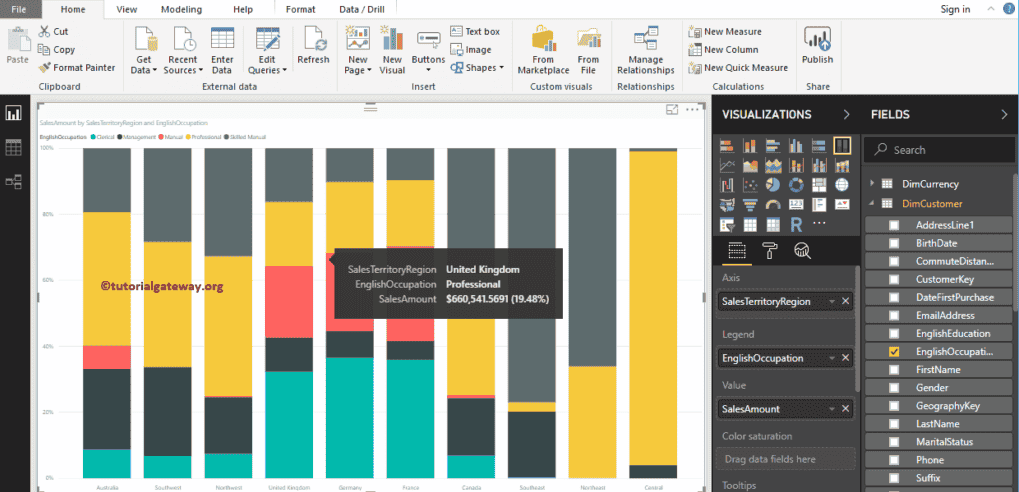Image resolution: width=1019 pixels, height=492 pixels.
Task: Check the Gender field
Action: click(894, 387)
